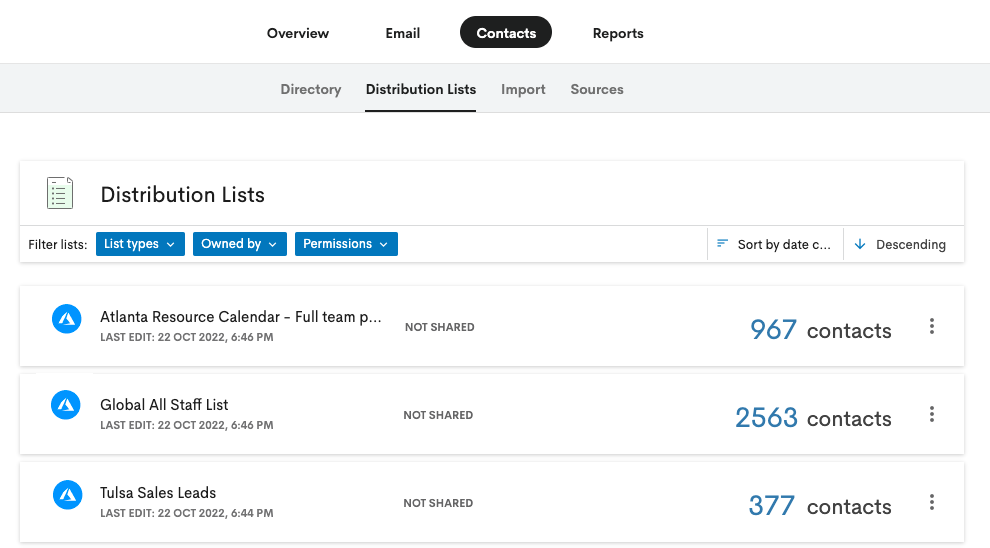Image resolution: width=990 pixels, height=548 pixels.
Task: Open Global All Staff List name
Action: coord(164,404)
